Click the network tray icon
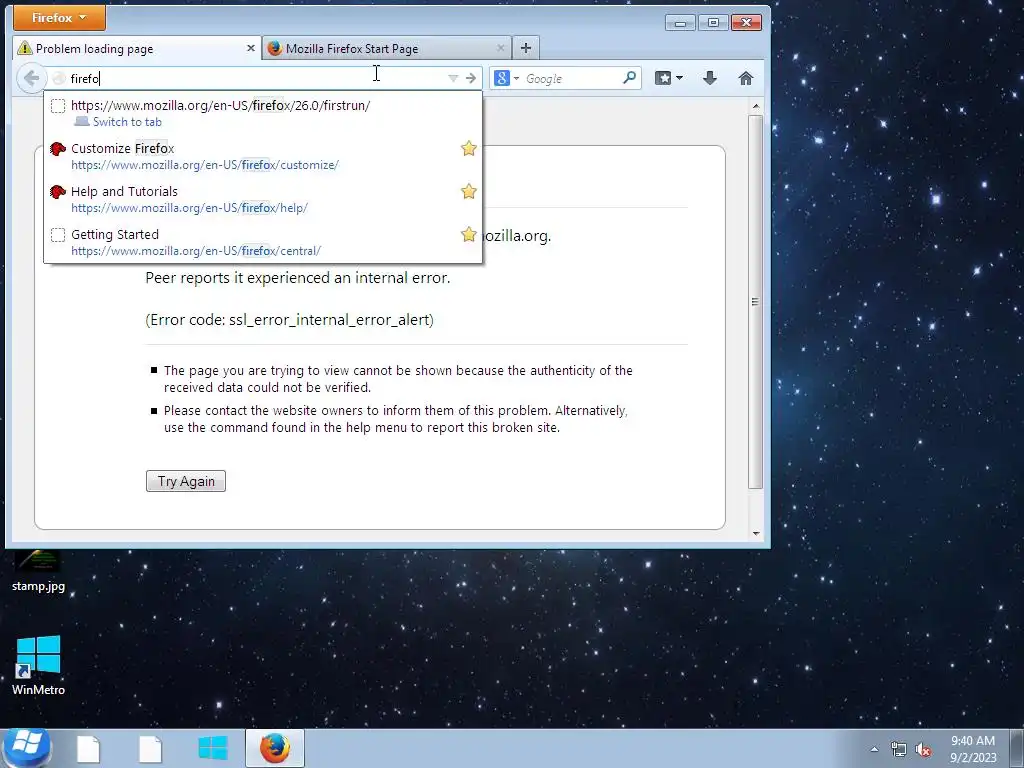The width and height of the screenshot is (1024, 768). [899, 750]
